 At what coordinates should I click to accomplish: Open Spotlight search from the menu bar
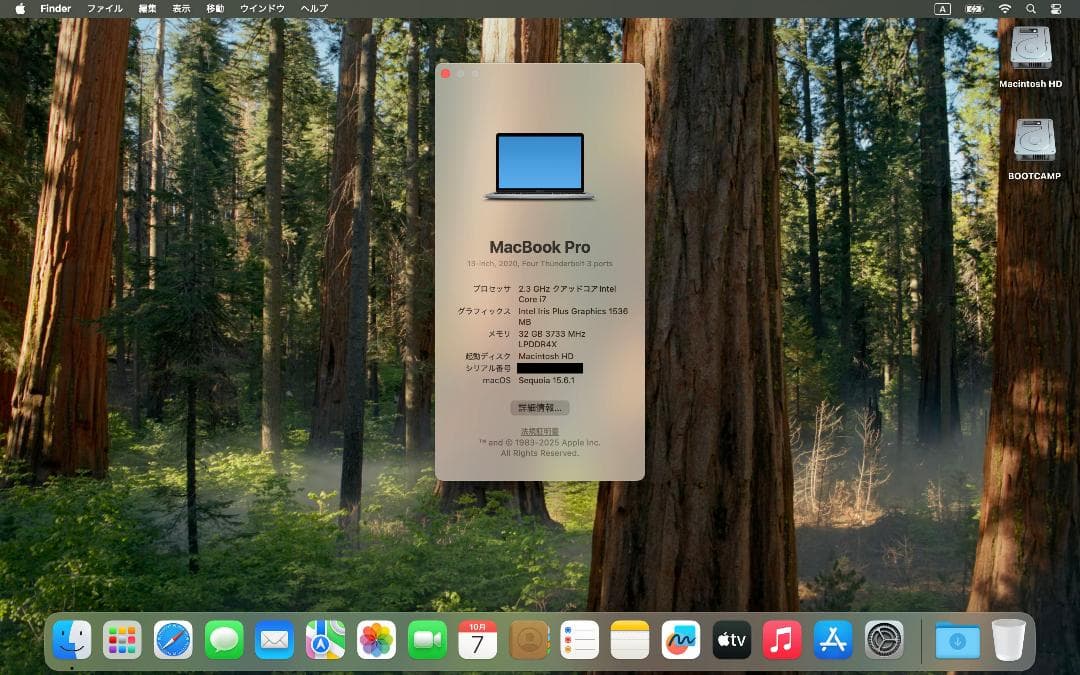coord(1031,8)
